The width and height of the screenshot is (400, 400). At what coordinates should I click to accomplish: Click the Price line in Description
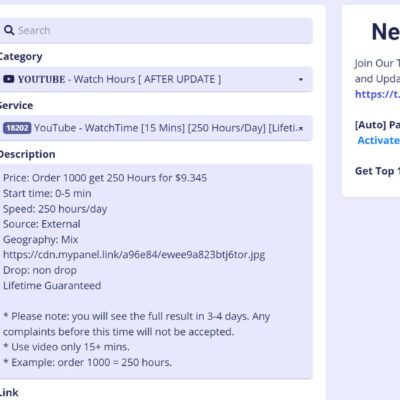pyautogui.click(x=105, y=178)
